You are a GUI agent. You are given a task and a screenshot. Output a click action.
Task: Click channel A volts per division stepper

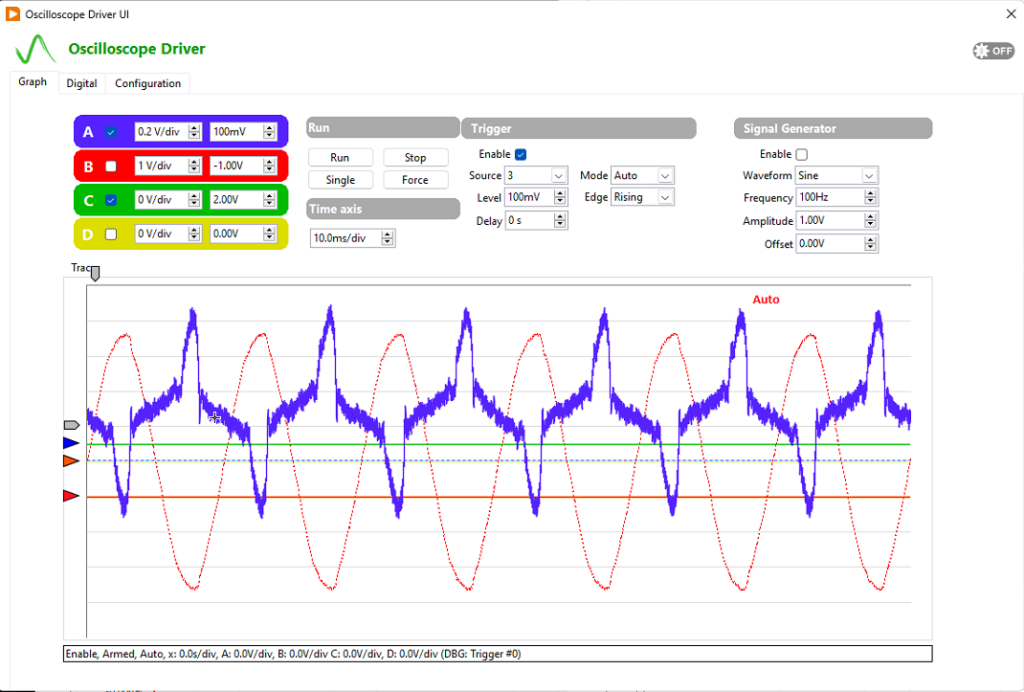[x=194, y=132]
